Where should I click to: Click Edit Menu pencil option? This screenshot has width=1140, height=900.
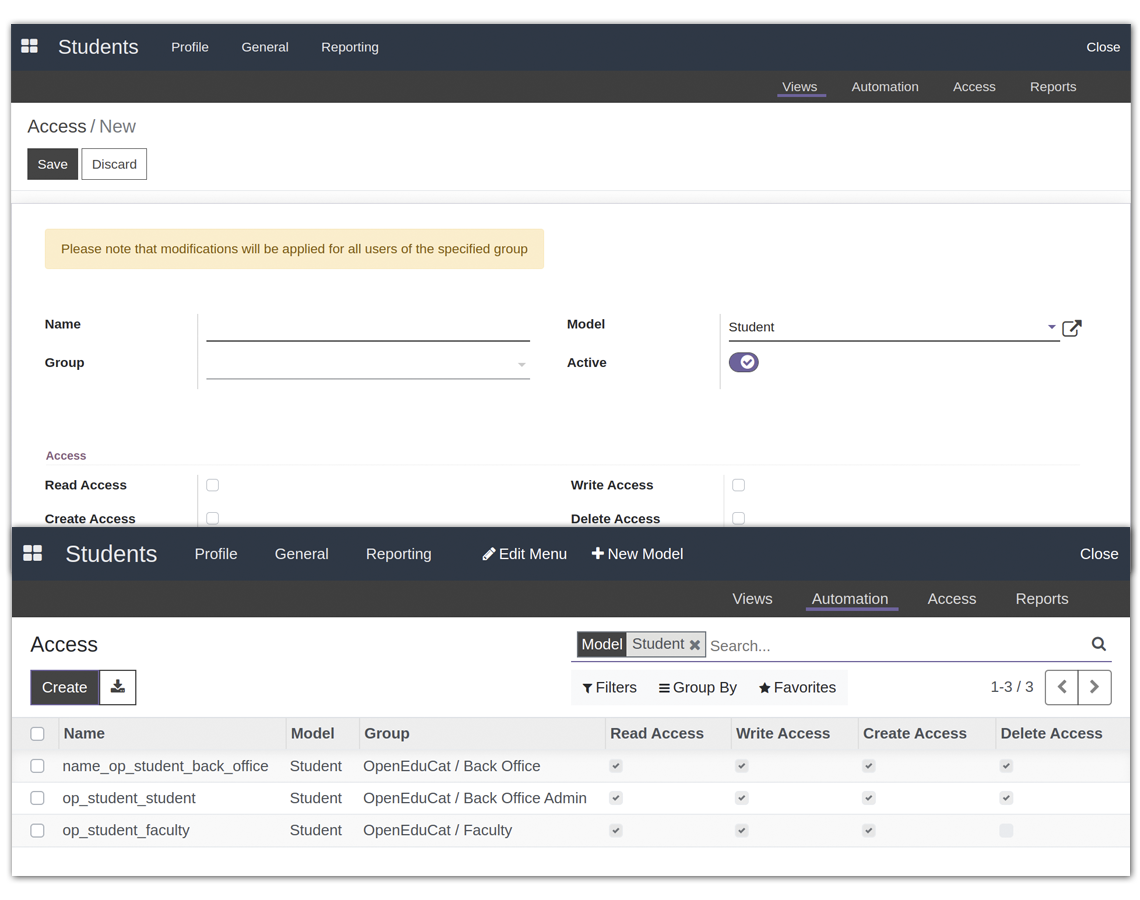[x=524, y=554]
